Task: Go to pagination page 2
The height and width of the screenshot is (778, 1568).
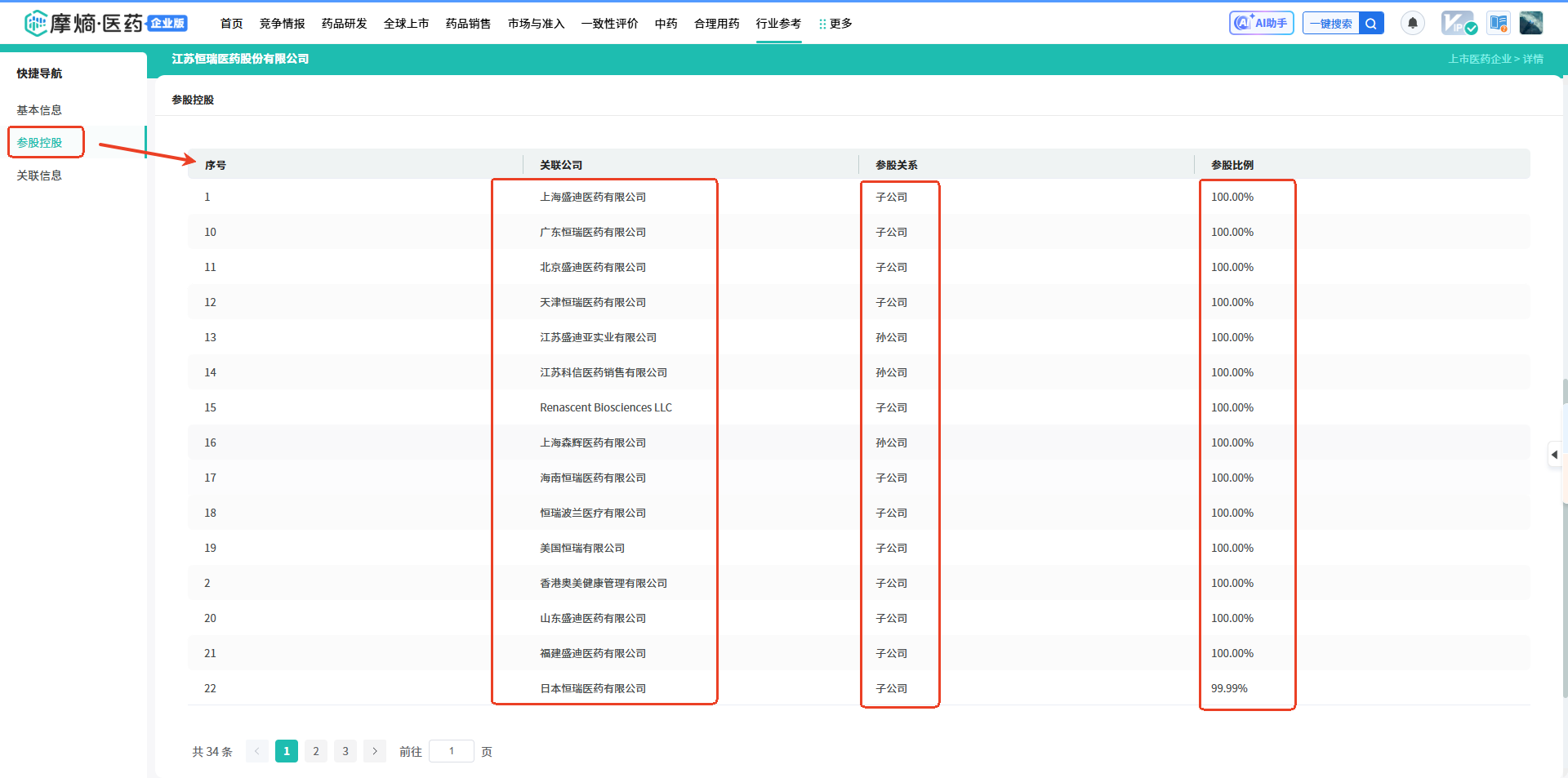Action: click(x=316, y=751)
